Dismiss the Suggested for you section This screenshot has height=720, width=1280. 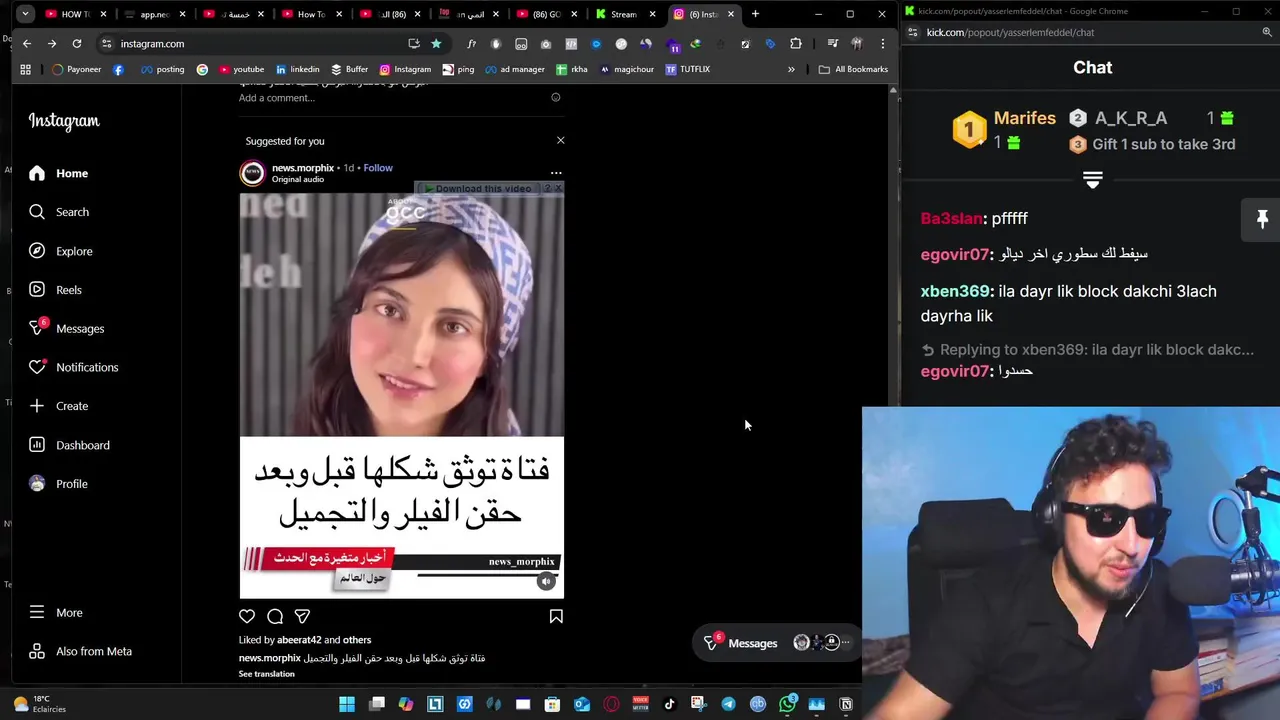pyautogui.click(x=560, y=140)
